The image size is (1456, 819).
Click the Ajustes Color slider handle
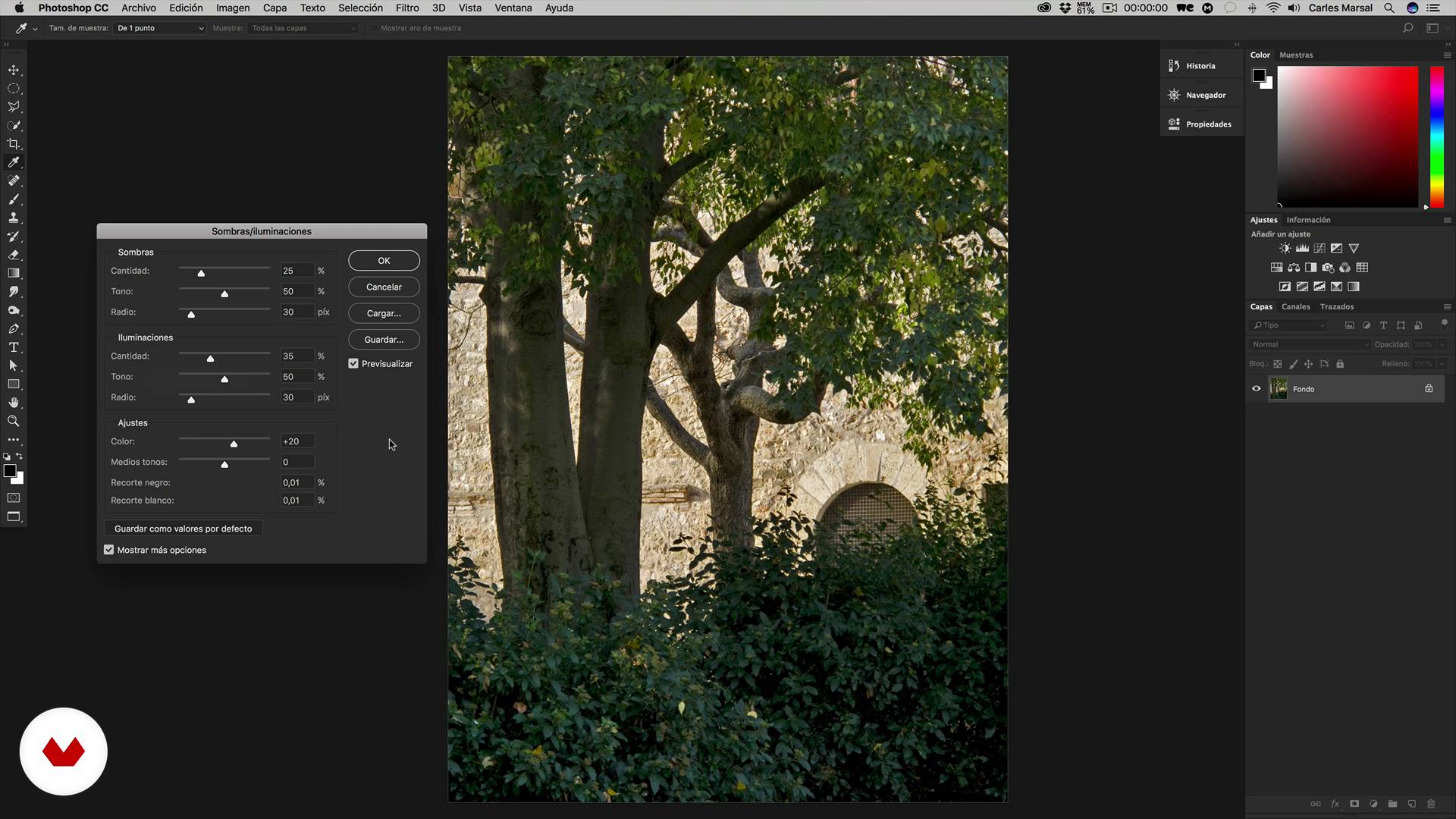click(x=234, y=444)
